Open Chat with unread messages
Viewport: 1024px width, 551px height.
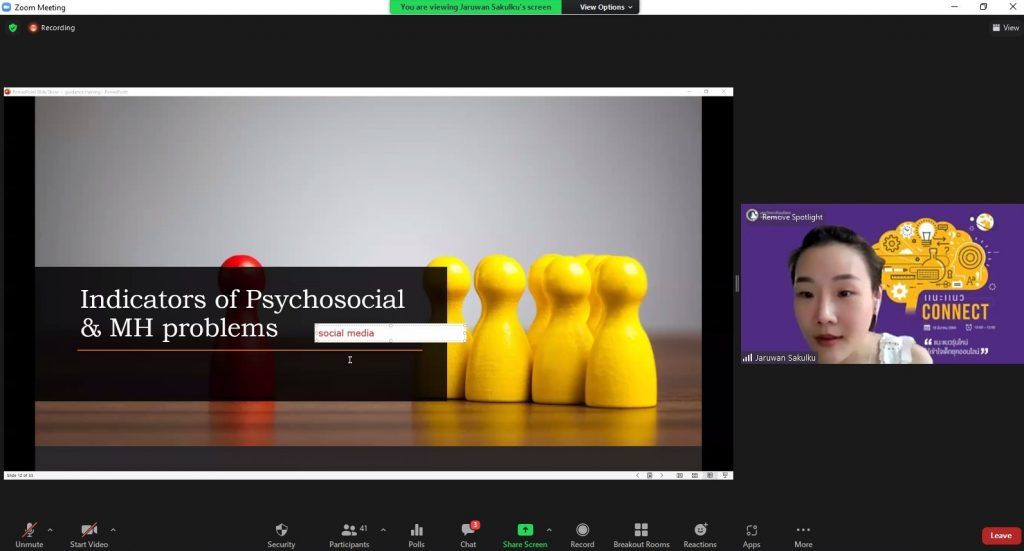[468, 534]
